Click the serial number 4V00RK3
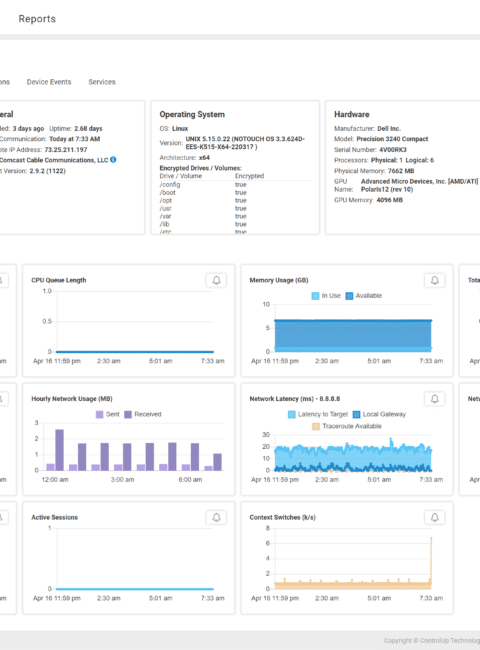480x650 pixels. tap(393, 150)
